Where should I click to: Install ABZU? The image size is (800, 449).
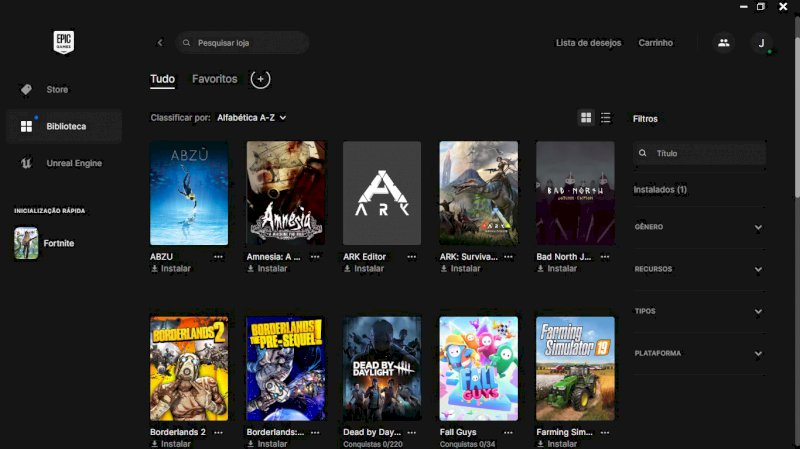point(171,268)
